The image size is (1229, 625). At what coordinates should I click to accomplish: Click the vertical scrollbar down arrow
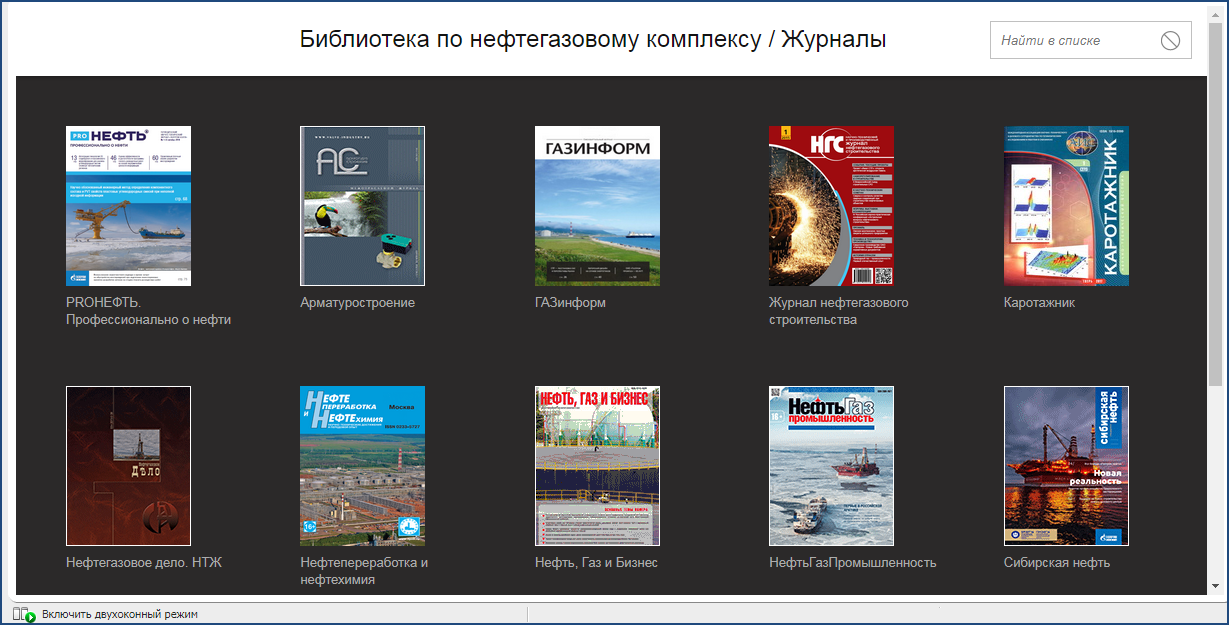[x=1215, y=586]
